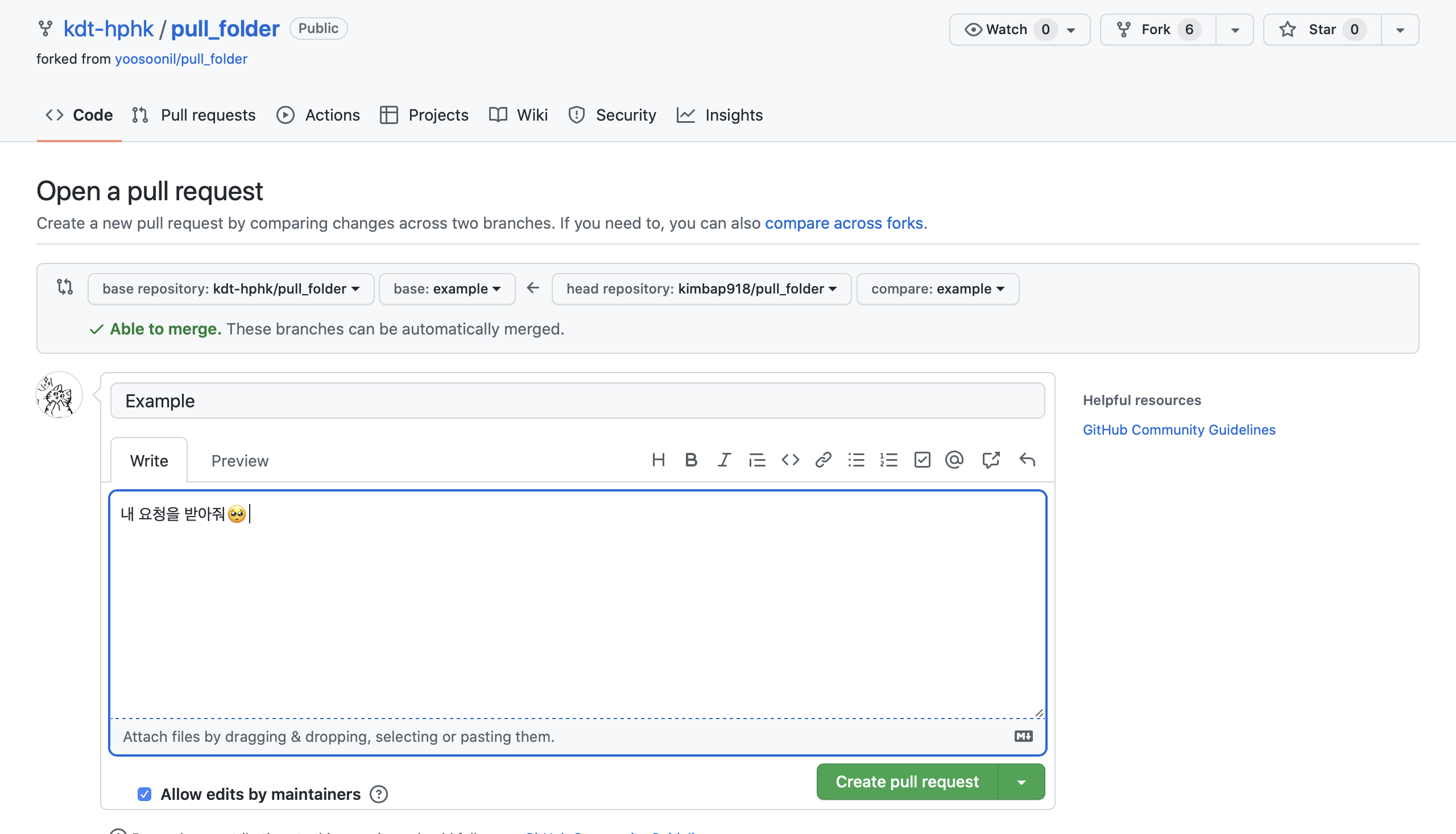The height and width of the screenshot is (834, 1456).
Task: Click the Create pull request button
Action: (907, 782)
